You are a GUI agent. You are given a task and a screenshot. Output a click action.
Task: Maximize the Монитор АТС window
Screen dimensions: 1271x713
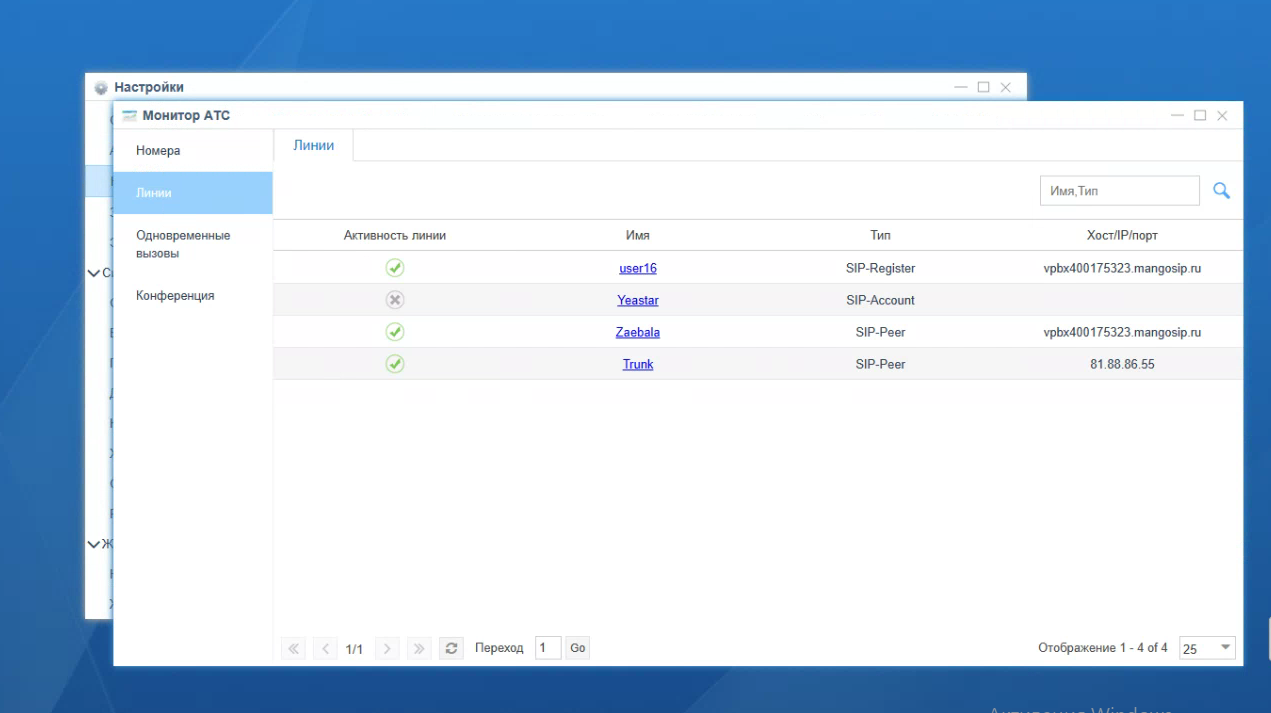[1201, 116]
